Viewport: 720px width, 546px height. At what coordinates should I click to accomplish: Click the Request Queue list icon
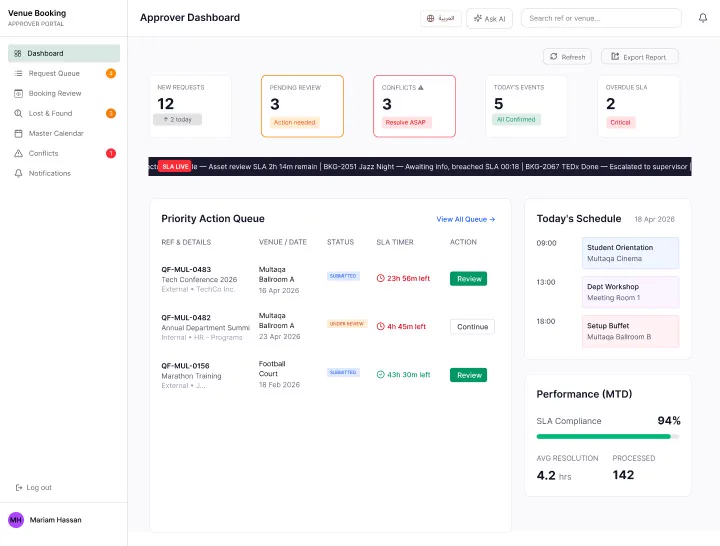click(x=18, y=73)
